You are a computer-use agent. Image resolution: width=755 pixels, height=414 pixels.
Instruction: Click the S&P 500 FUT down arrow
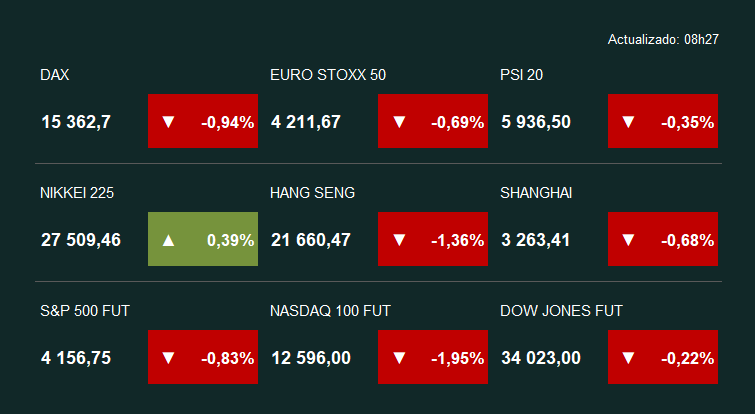tap(168, 358)
